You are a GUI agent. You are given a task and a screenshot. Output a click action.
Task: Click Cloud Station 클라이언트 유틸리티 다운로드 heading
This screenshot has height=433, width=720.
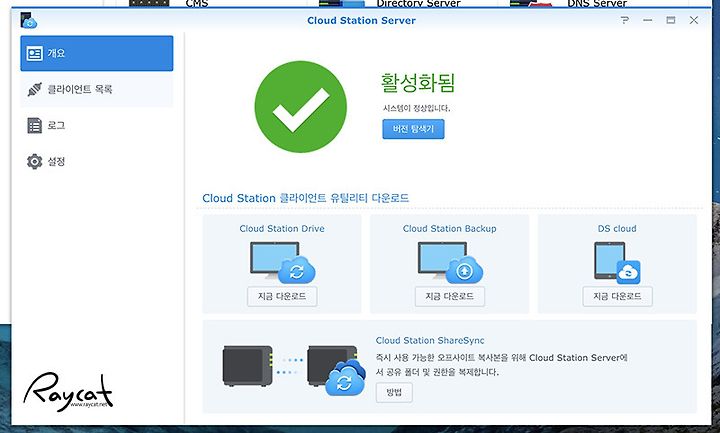coord(305,198)
